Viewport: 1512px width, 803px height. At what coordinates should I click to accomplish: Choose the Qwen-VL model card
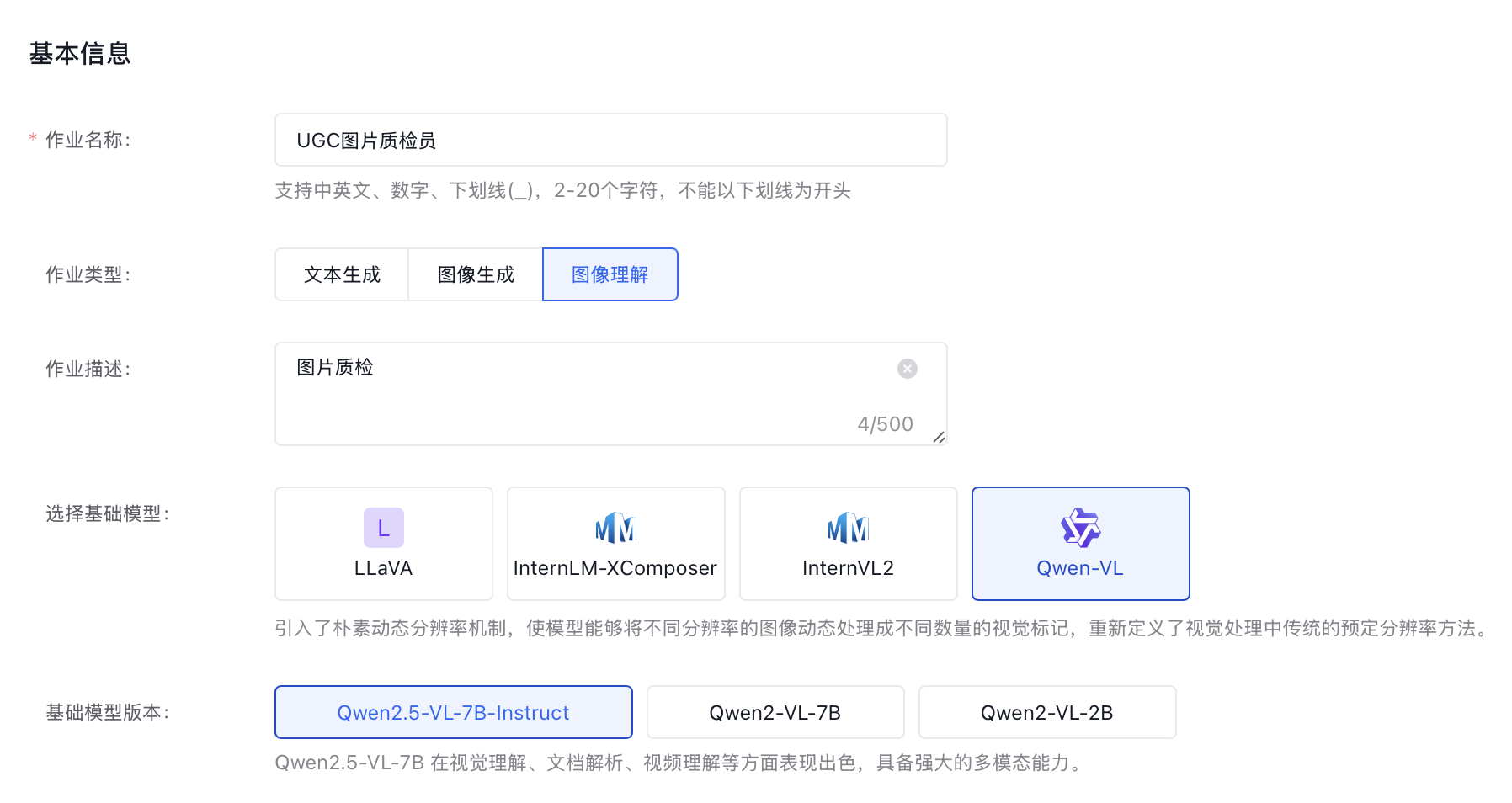(x=1081, y=544)
